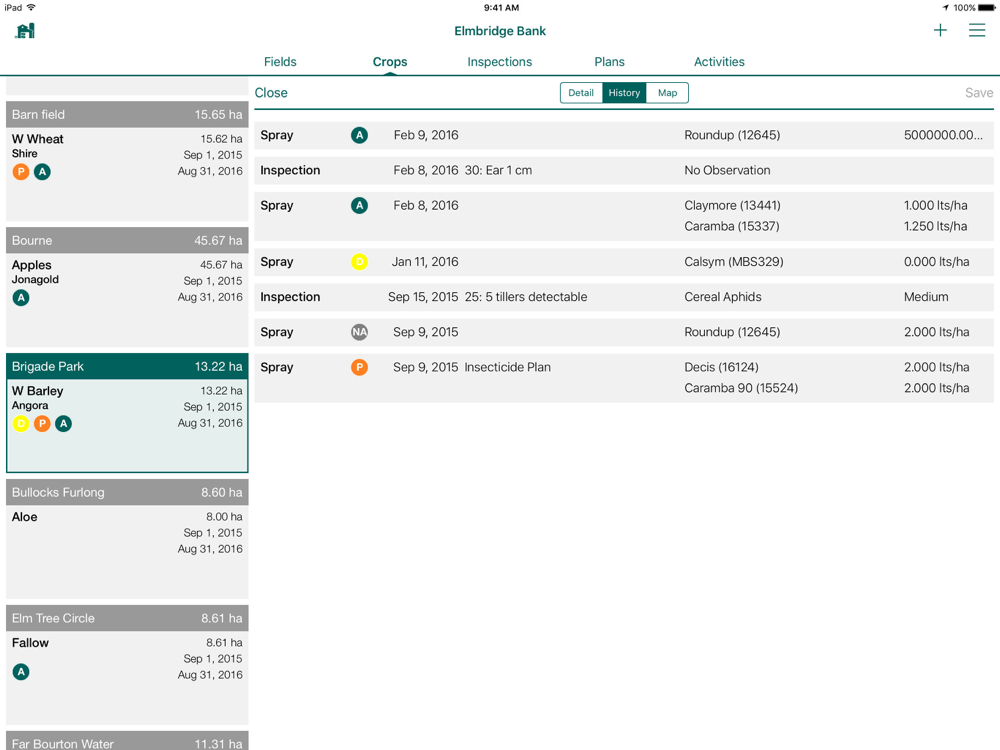Tap battery indicator in status bar
Screen dimensions: 1000x750
click(x=986, y=8)
